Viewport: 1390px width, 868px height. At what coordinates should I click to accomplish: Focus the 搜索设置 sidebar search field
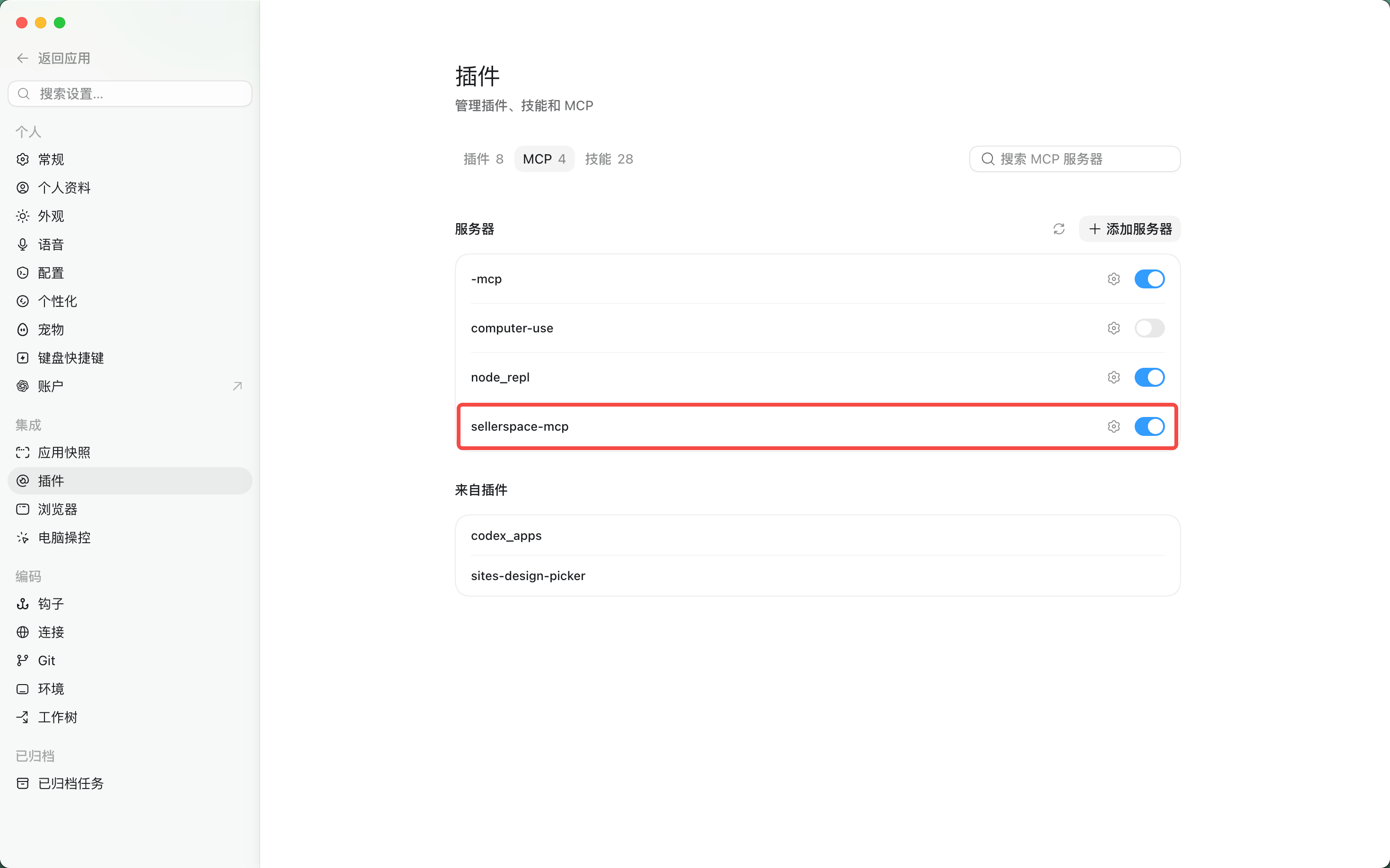click(x=130, y=94)
